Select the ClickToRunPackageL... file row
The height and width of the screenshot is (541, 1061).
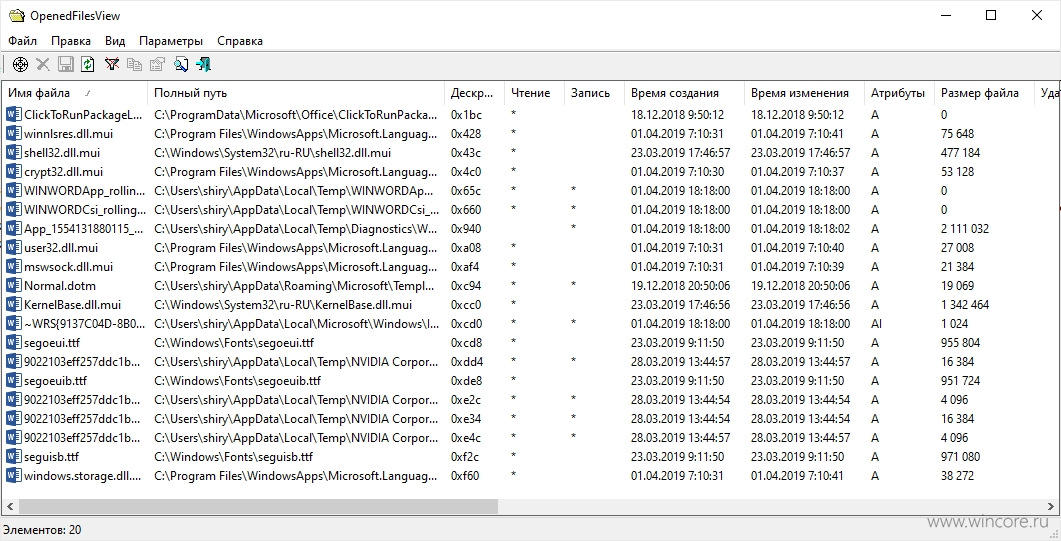tap(530, 114)
